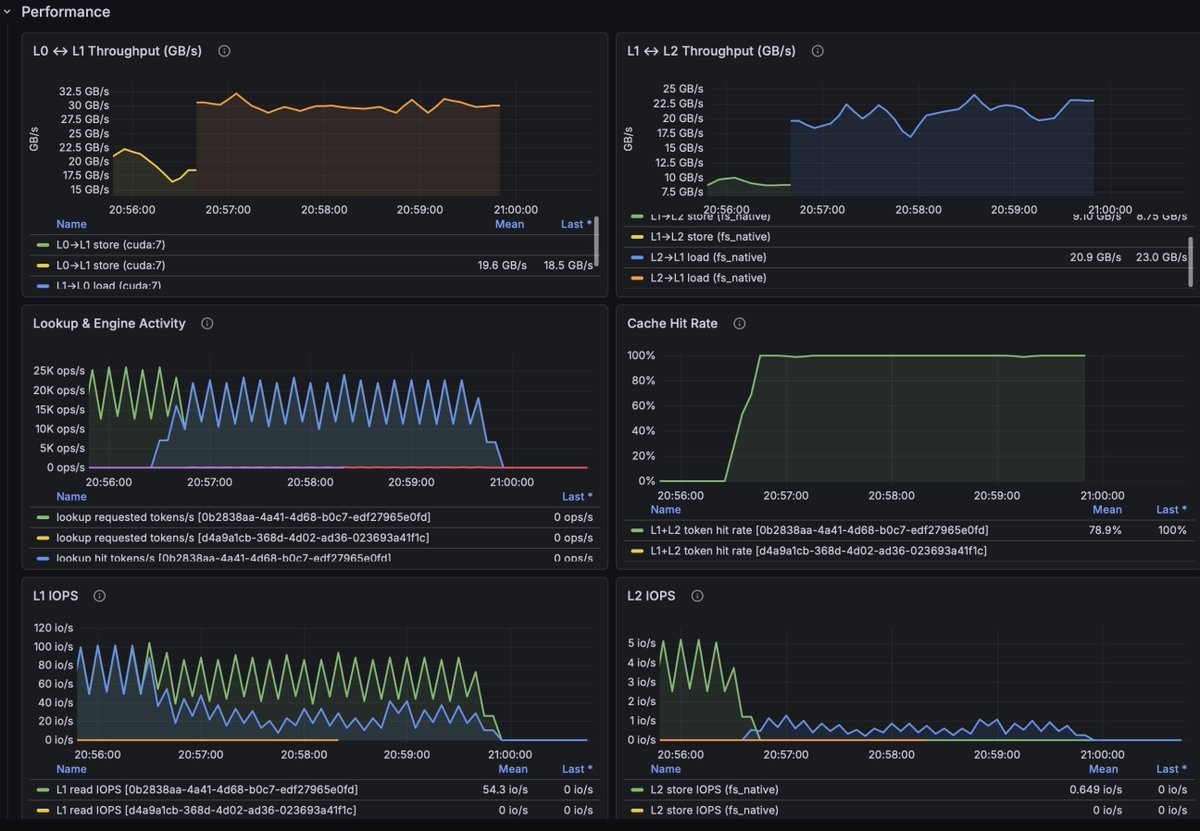The height and width of the screenshot is (831, 1200).
Task: Toggle orange L2→L1 load (fs_native) series label
Action: pyautogui.click(x=709, y=278)
